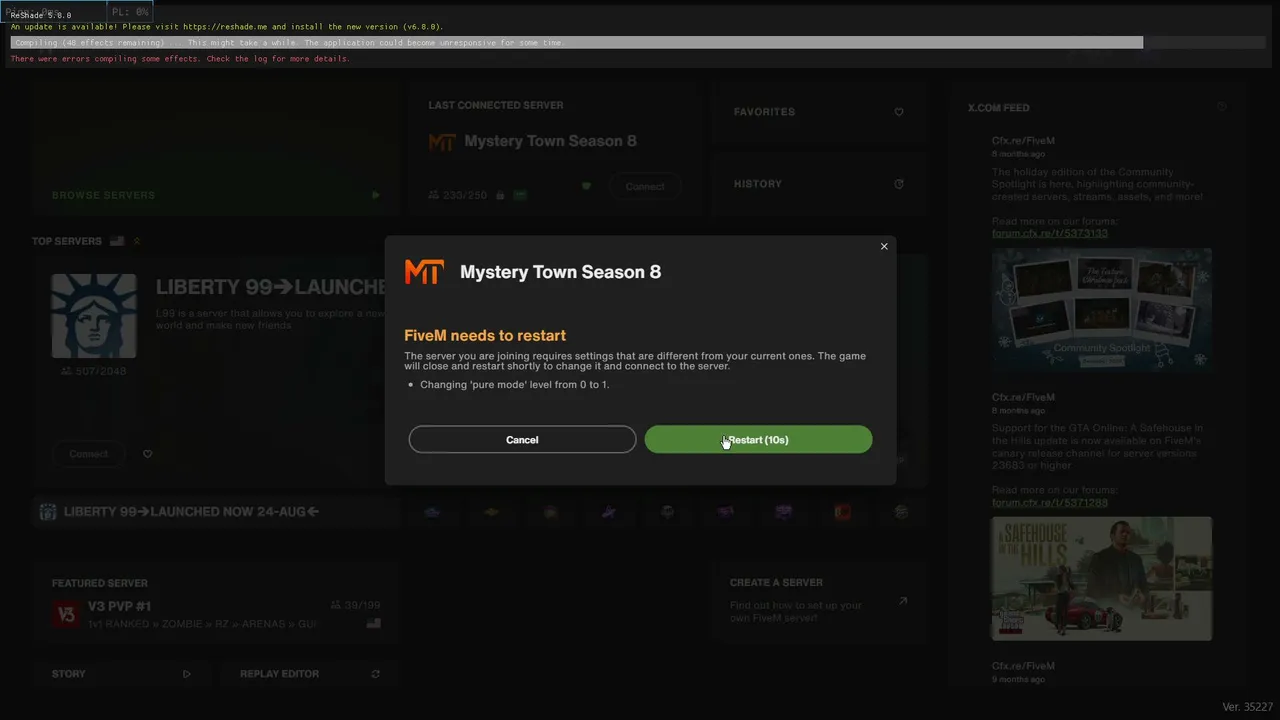Select first server icon in the top-server strip
Screen dimensions: 1280x720
tap(431, 512)
